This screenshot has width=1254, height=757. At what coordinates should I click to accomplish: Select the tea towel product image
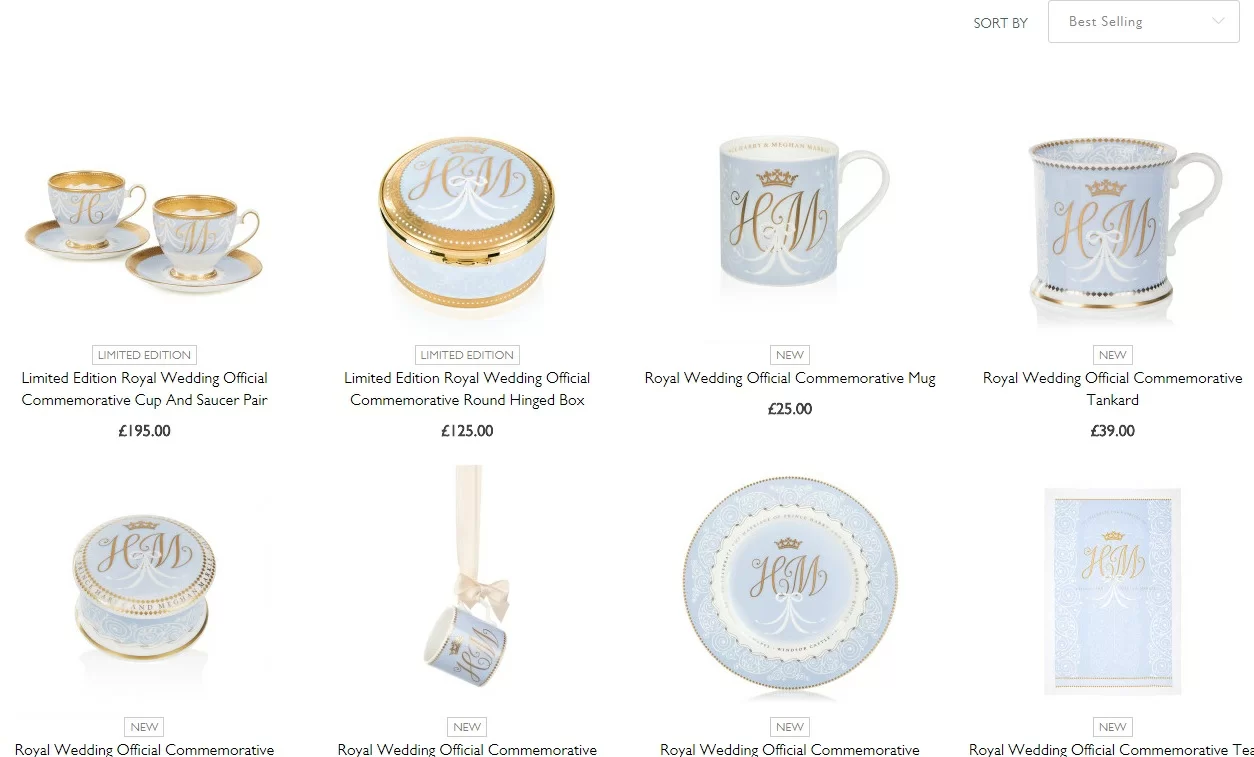(x=1113, y=590)
